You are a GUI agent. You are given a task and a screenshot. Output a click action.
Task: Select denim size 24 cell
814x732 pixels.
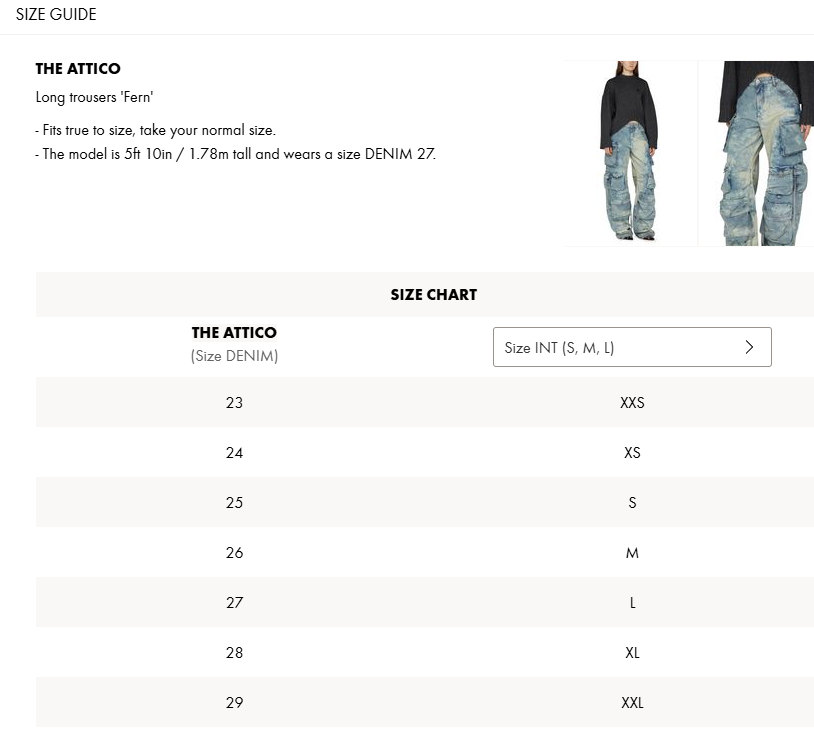tap(234, 453)
